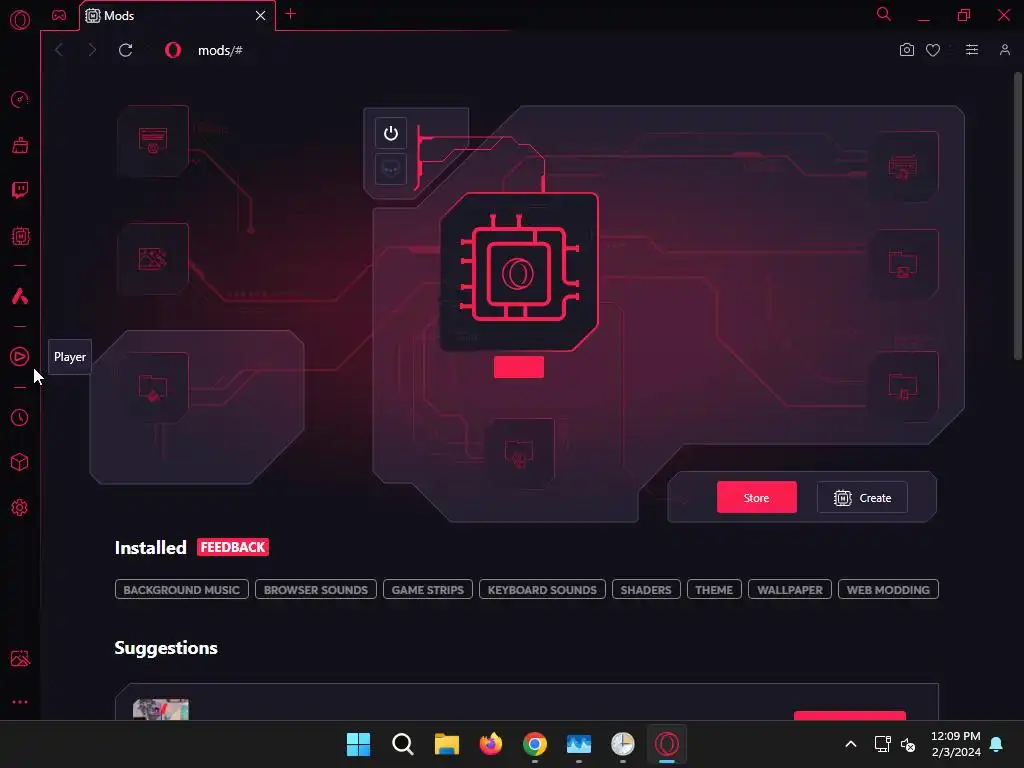The height and width of the screenshot is (768, 1024).
Task: Reload the current page
Action: point(125,50)
